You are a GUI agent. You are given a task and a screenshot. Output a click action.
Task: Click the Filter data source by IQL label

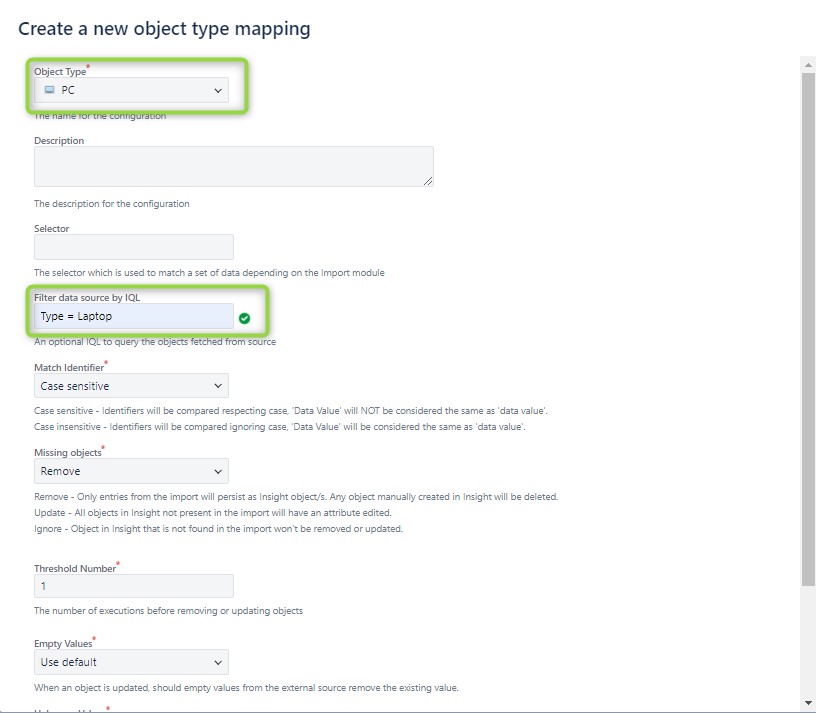click(87, 298)
